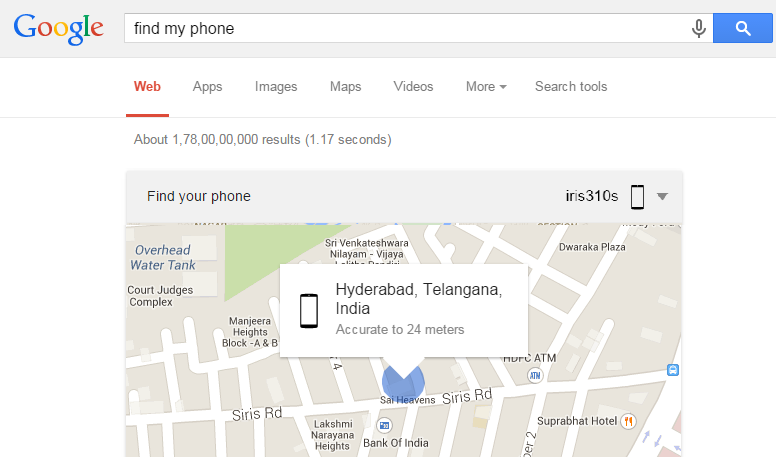This screenshot has width=776, height=457.
Task: Click the Lakshmi Narayana Heights label
Action: (333, 435)
